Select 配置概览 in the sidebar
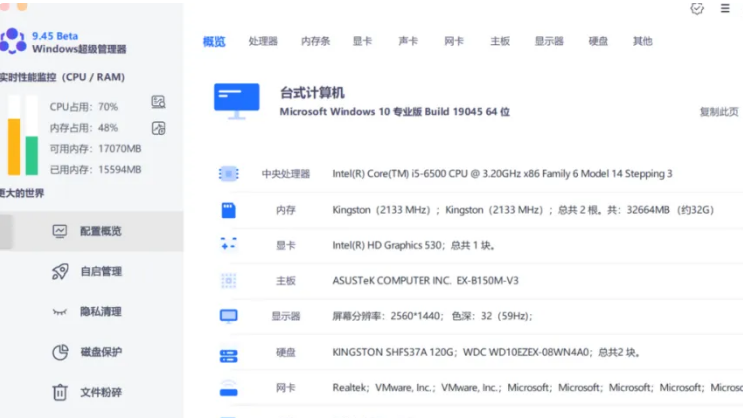Viewport: 743px width, 418px height. (100, 231)
